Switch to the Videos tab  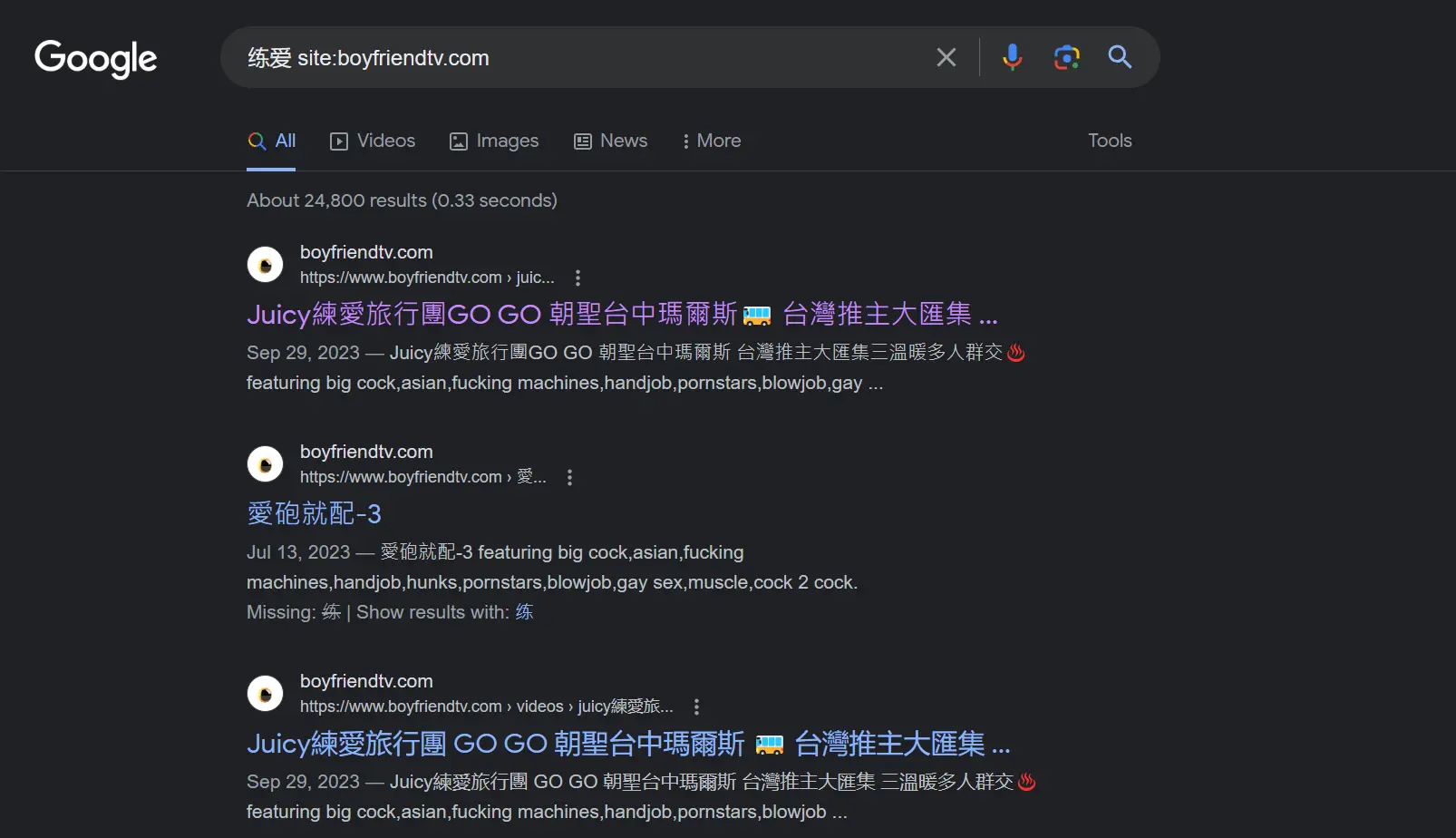(x=373, y=141)
